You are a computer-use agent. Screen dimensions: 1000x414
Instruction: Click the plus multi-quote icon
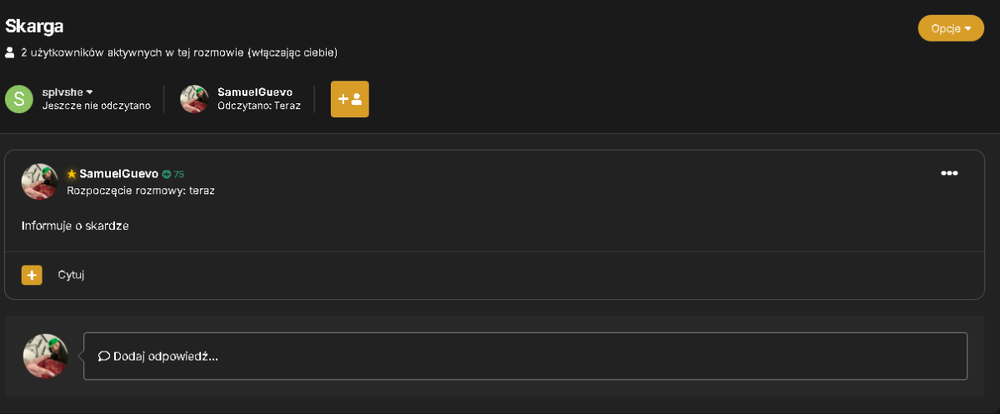(32, 275)
